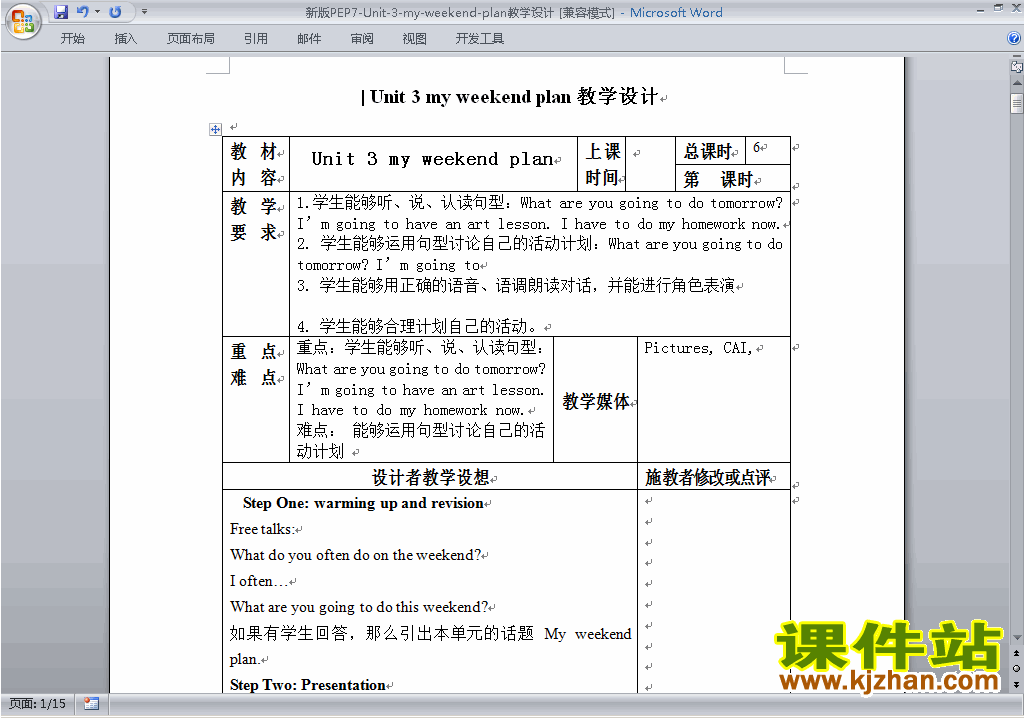Click the 'Pictures, CAI,' text

pos(698,348)
